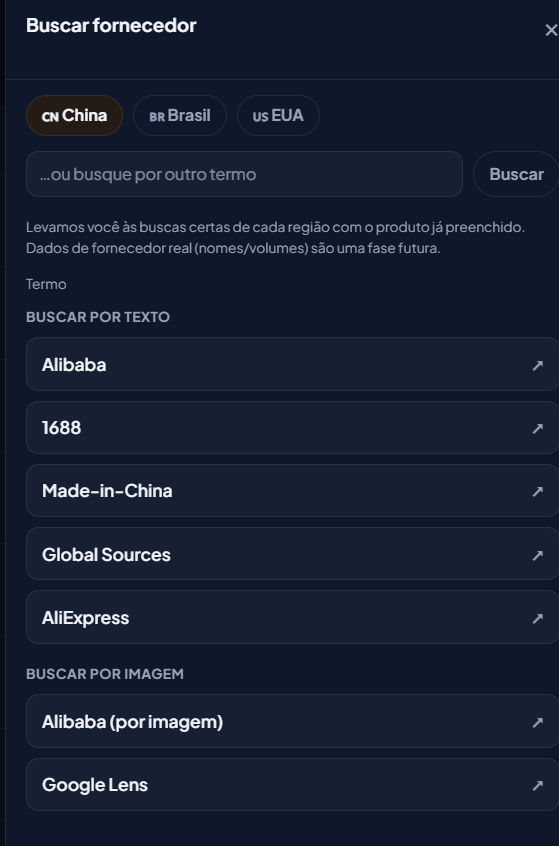The height and width of the screenshot is (846, 559).
Task: Click the arrow icon beside AliExpress
Action: (537, 618)
